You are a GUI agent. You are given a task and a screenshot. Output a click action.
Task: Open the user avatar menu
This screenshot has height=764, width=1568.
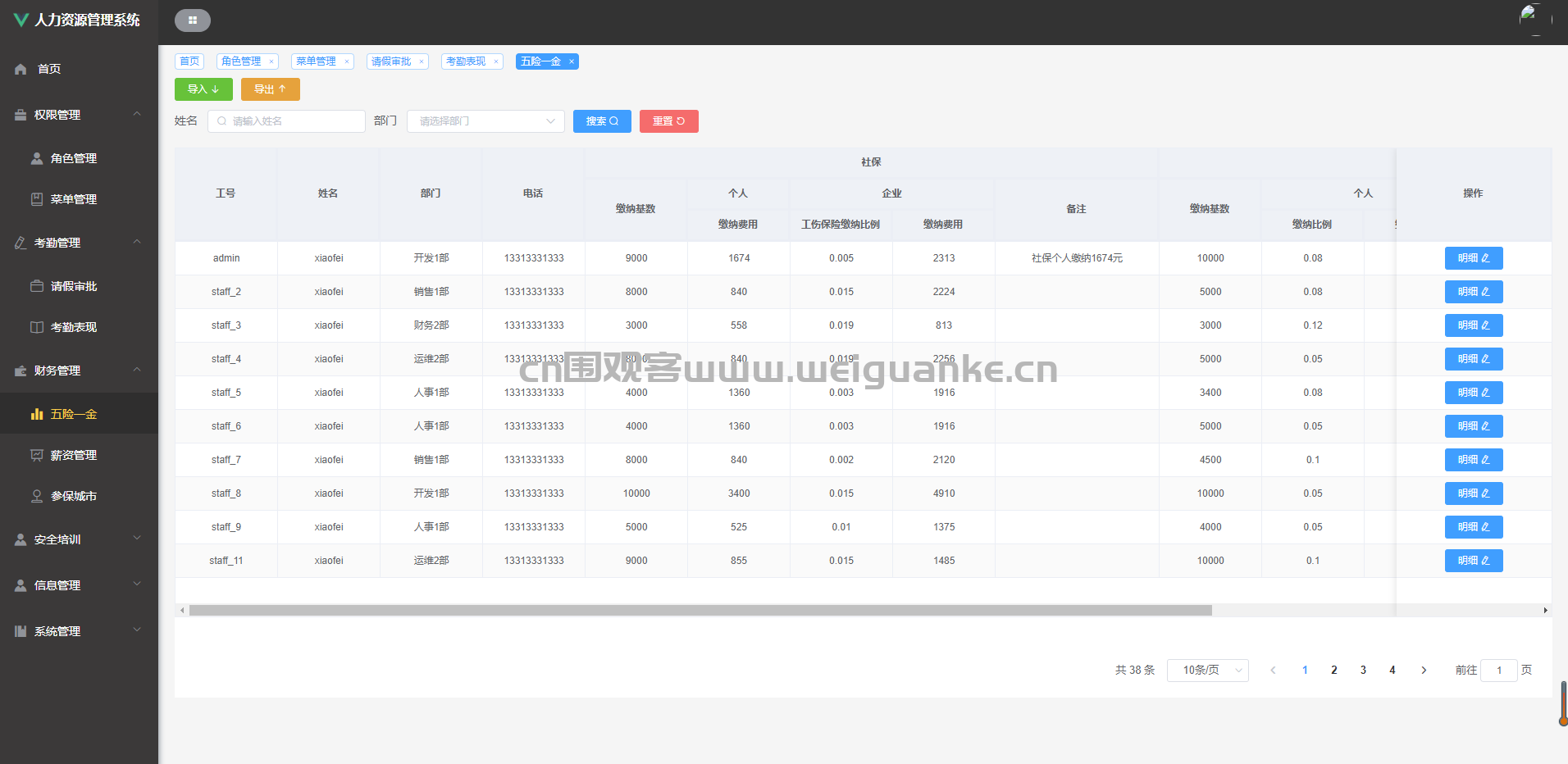point(1535,20)
